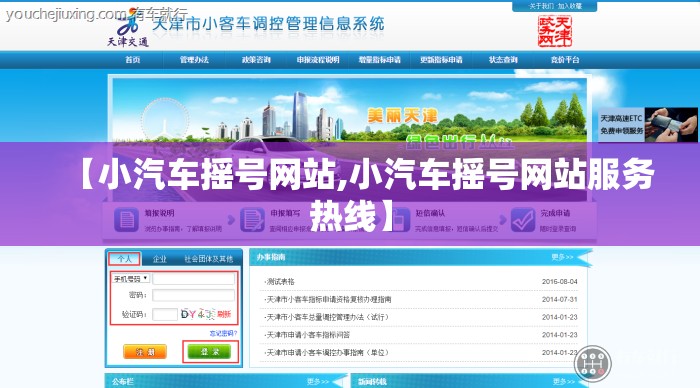Switch to the 个人 login tab
The image size is (700, 388).
point(125,259)
